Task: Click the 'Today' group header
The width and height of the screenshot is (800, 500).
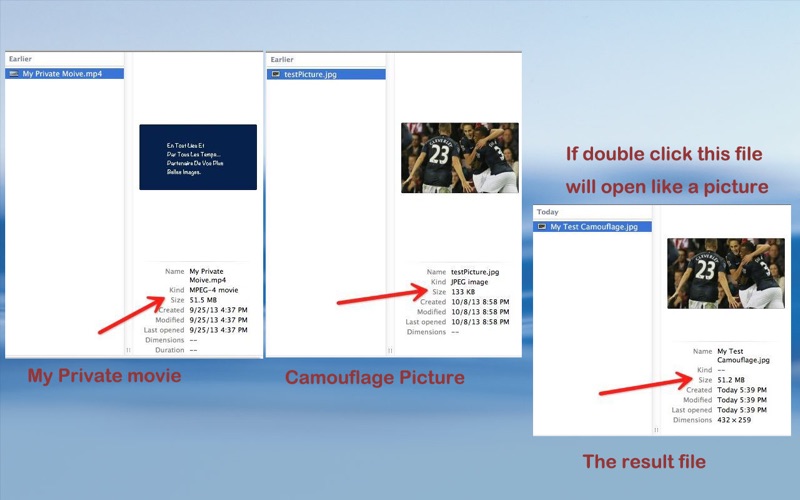Action: tap(547, 212)
